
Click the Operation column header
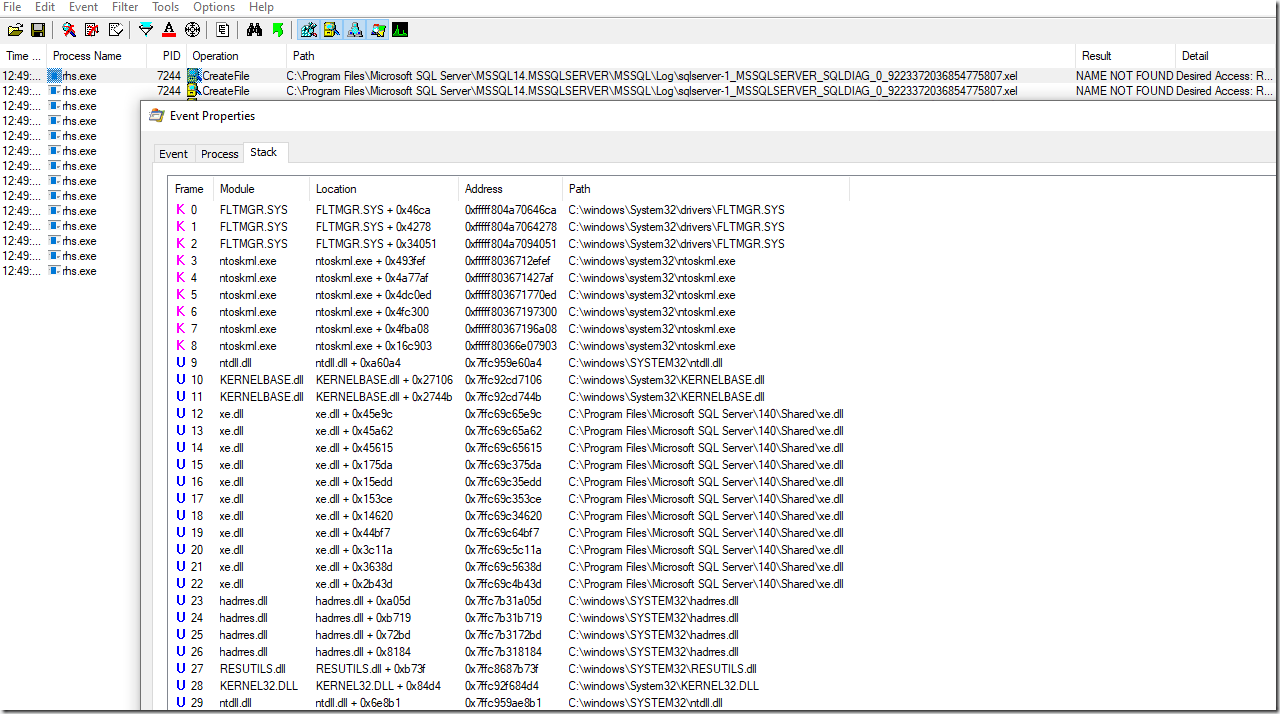(216, 56)
